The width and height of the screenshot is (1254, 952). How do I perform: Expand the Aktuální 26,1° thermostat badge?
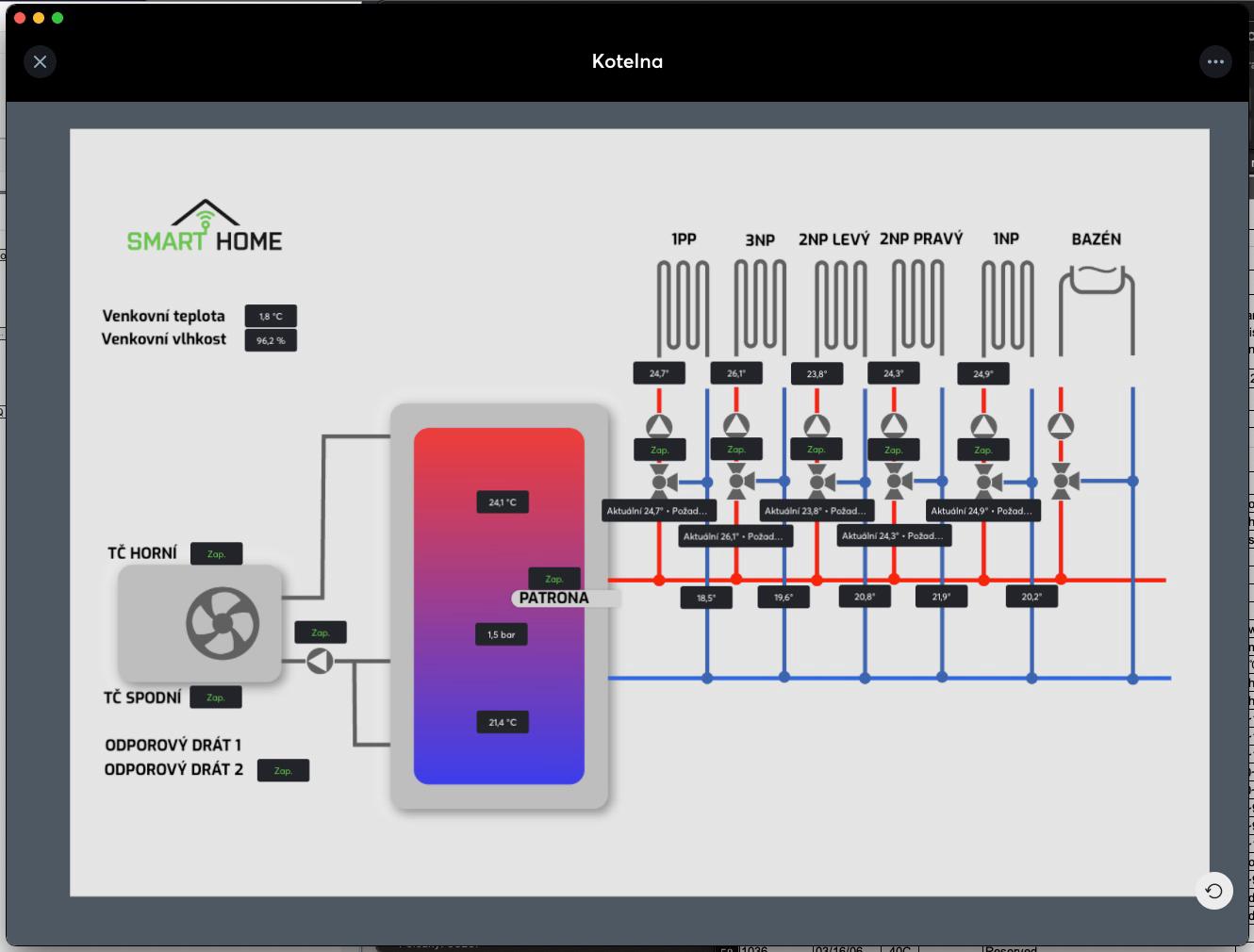(734, 536)
